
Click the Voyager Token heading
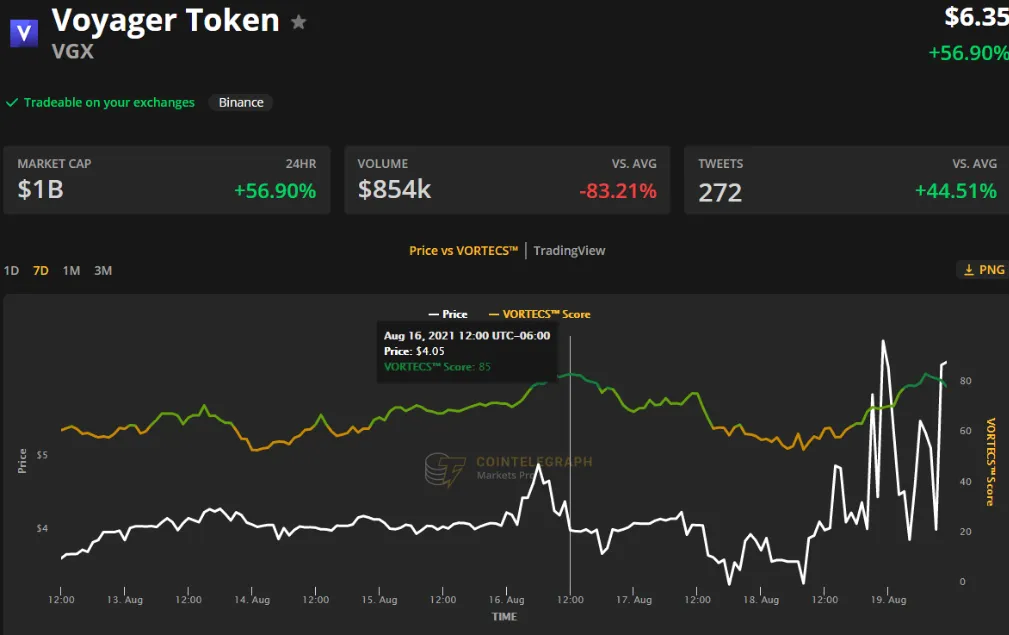(165, 21)
